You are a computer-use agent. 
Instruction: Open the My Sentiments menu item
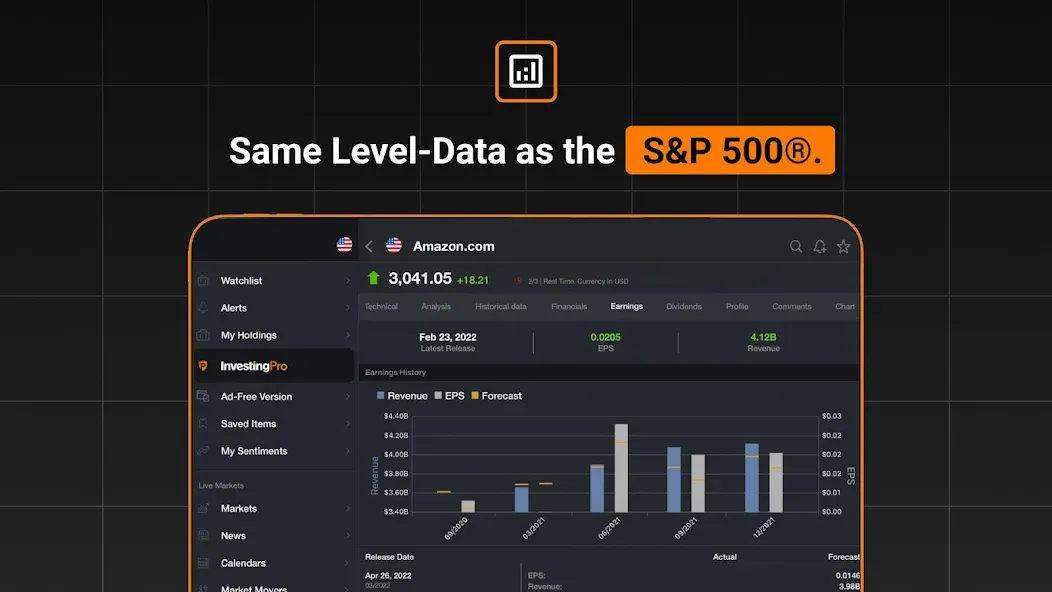[274, 451]
